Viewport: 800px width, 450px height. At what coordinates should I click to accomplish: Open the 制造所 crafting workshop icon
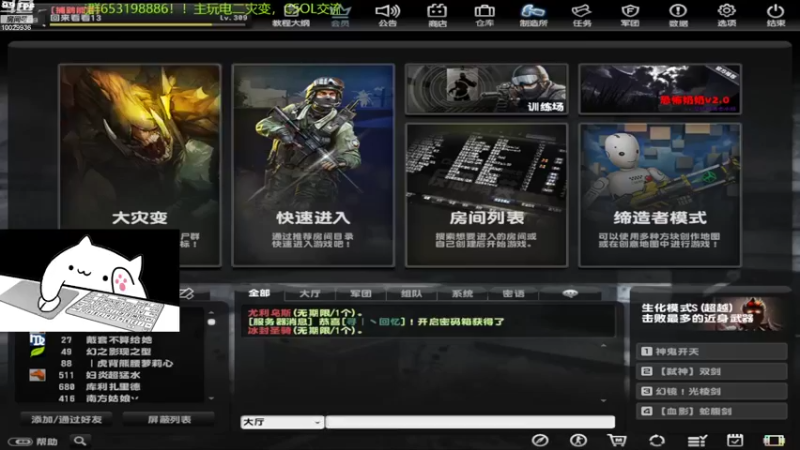533,15
